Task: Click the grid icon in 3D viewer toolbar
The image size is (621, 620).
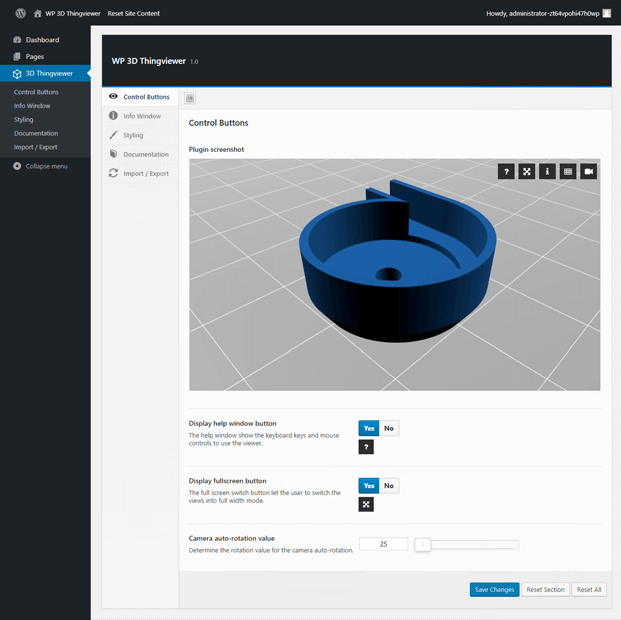Action: coord(568,172)
